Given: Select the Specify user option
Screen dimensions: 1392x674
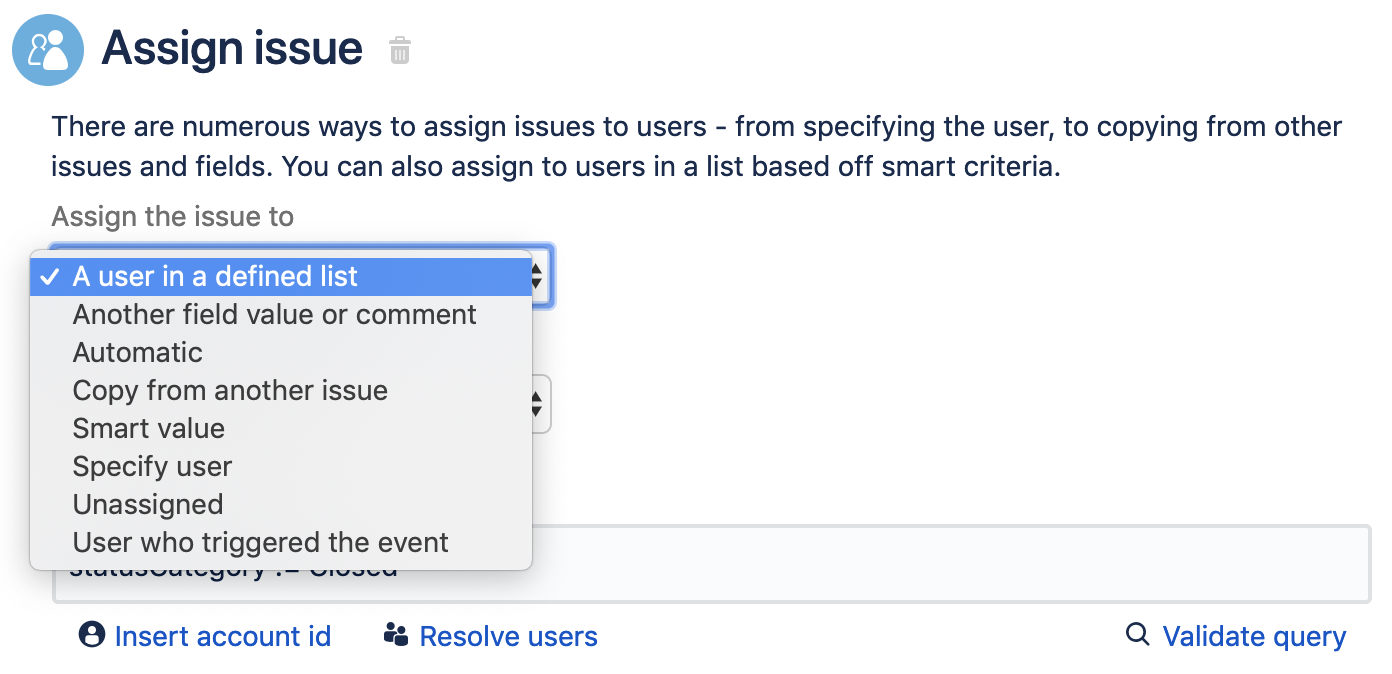Looking at the screenshot, I should (x=152, y=467).
